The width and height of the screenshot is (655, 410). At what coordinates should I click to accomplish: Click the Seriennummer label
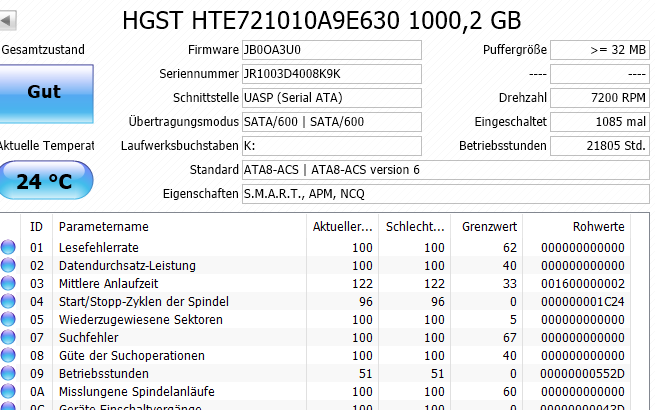[x=199, y=74]
